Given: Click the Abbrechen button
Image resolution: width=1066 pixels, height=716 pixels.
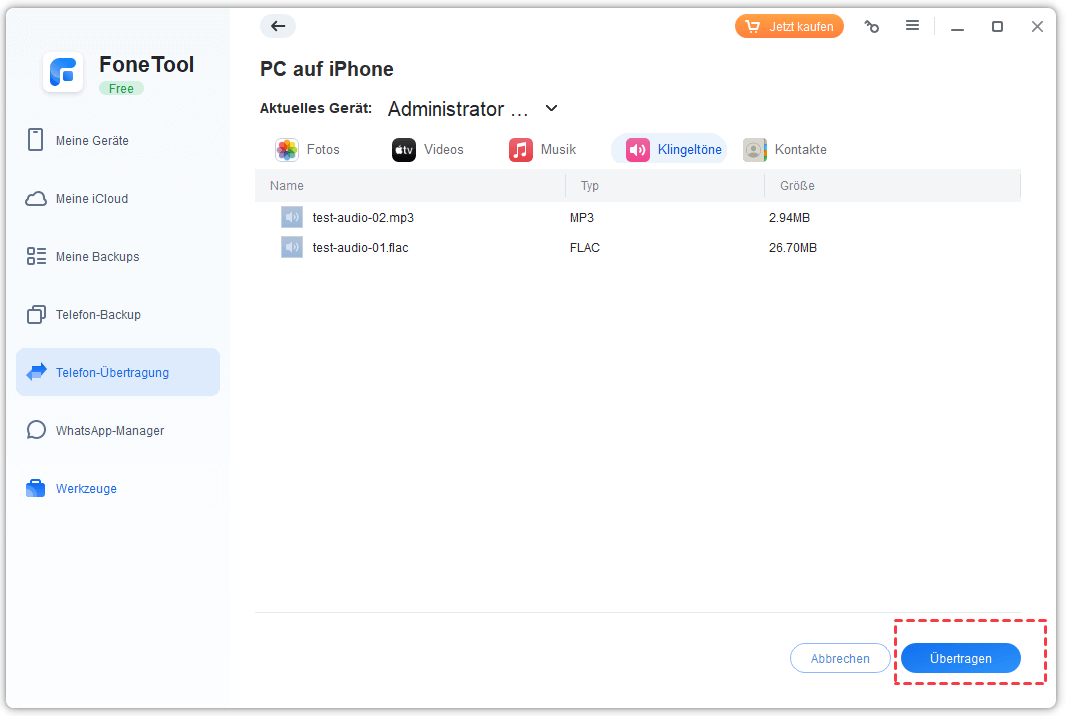Looking at the screenshot, I should click(x=839, y=658).
